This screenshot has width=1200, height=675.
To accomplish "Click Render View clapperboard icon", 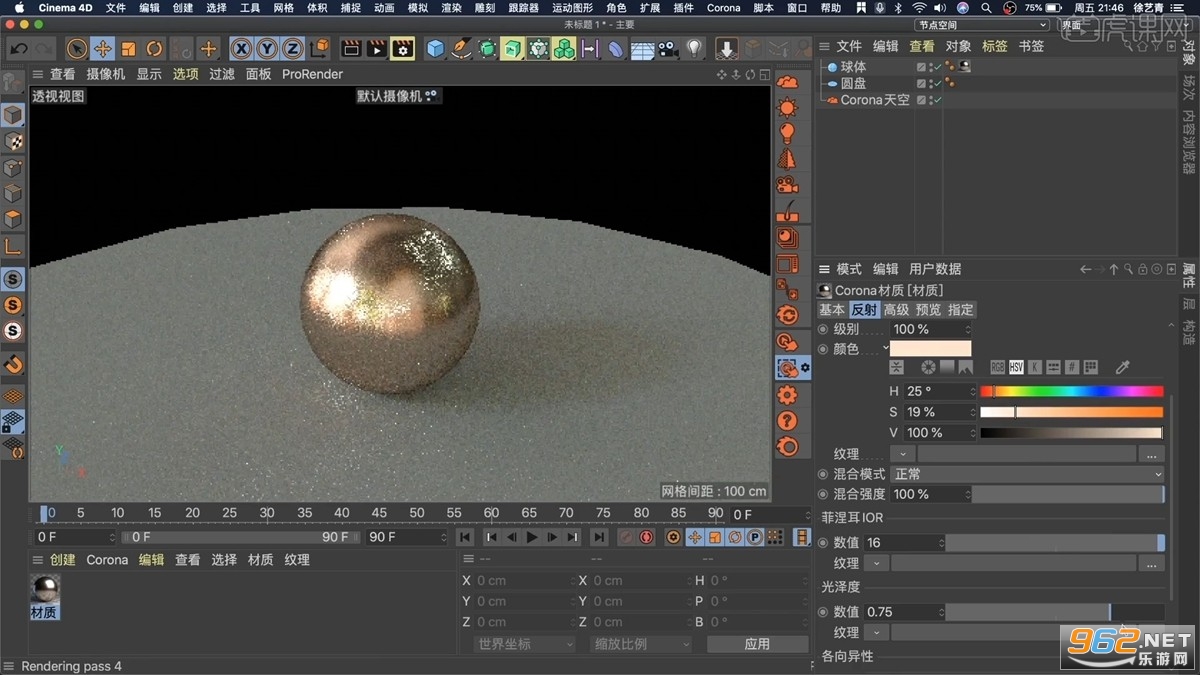I will coord(351,48).
